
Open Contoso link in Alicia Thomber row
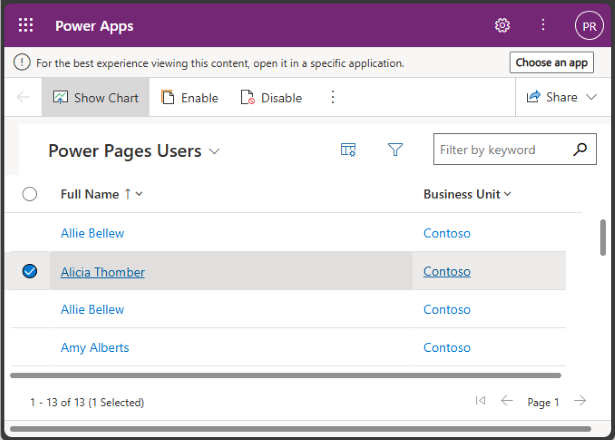click(447, 271)
